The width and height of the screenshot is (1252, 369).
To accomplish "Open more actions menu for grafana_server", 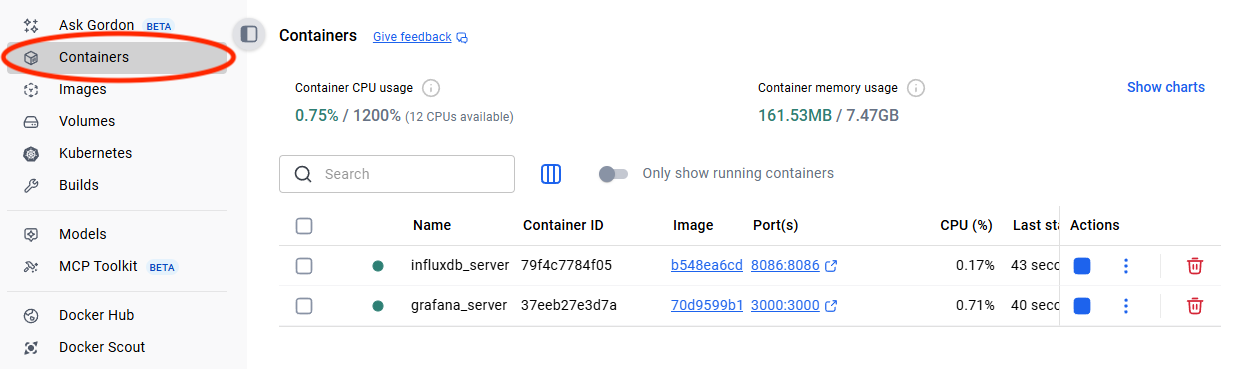I will coord(1126,306).
